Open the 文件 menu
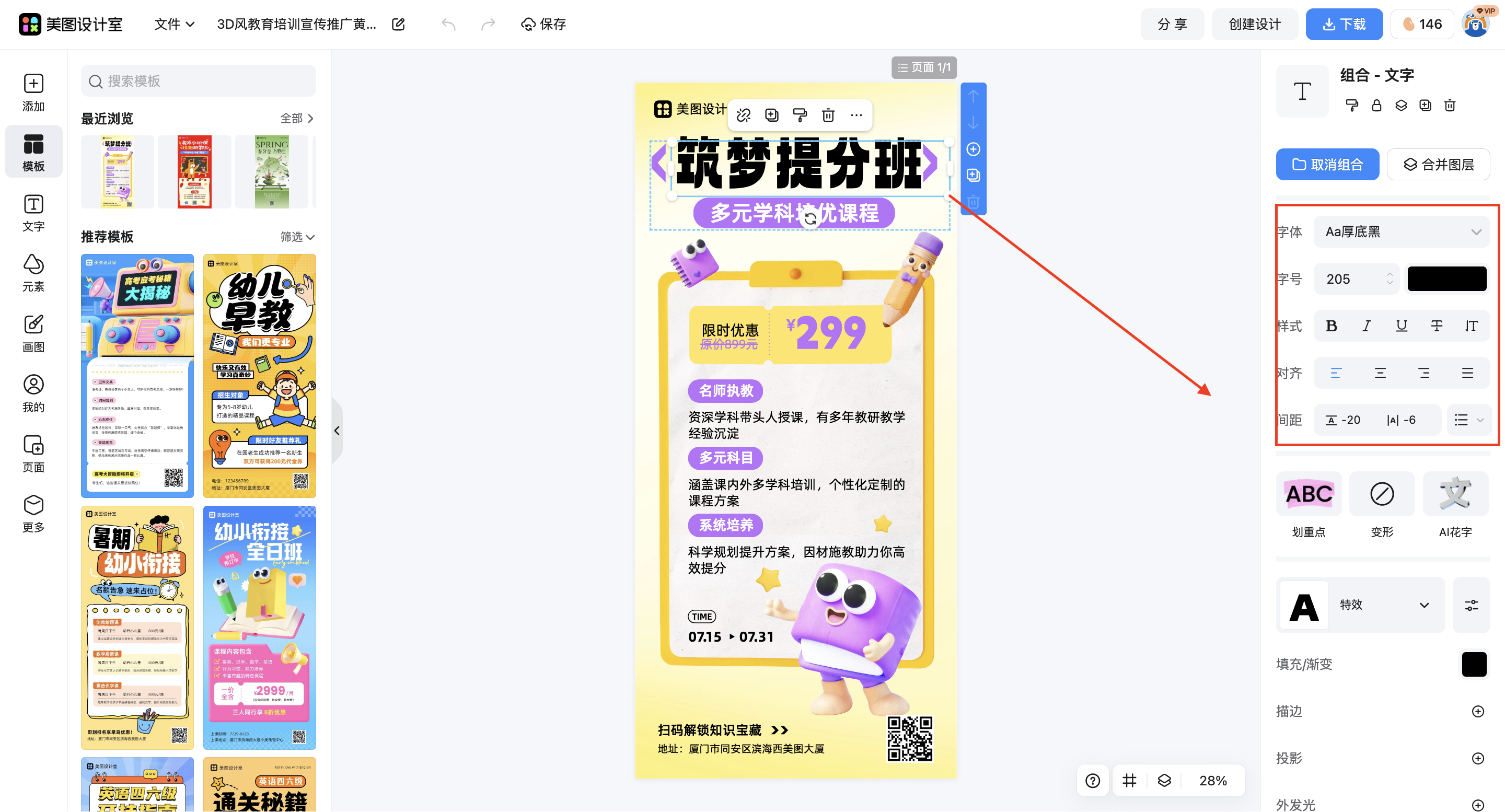 click(x=173, y=24)
